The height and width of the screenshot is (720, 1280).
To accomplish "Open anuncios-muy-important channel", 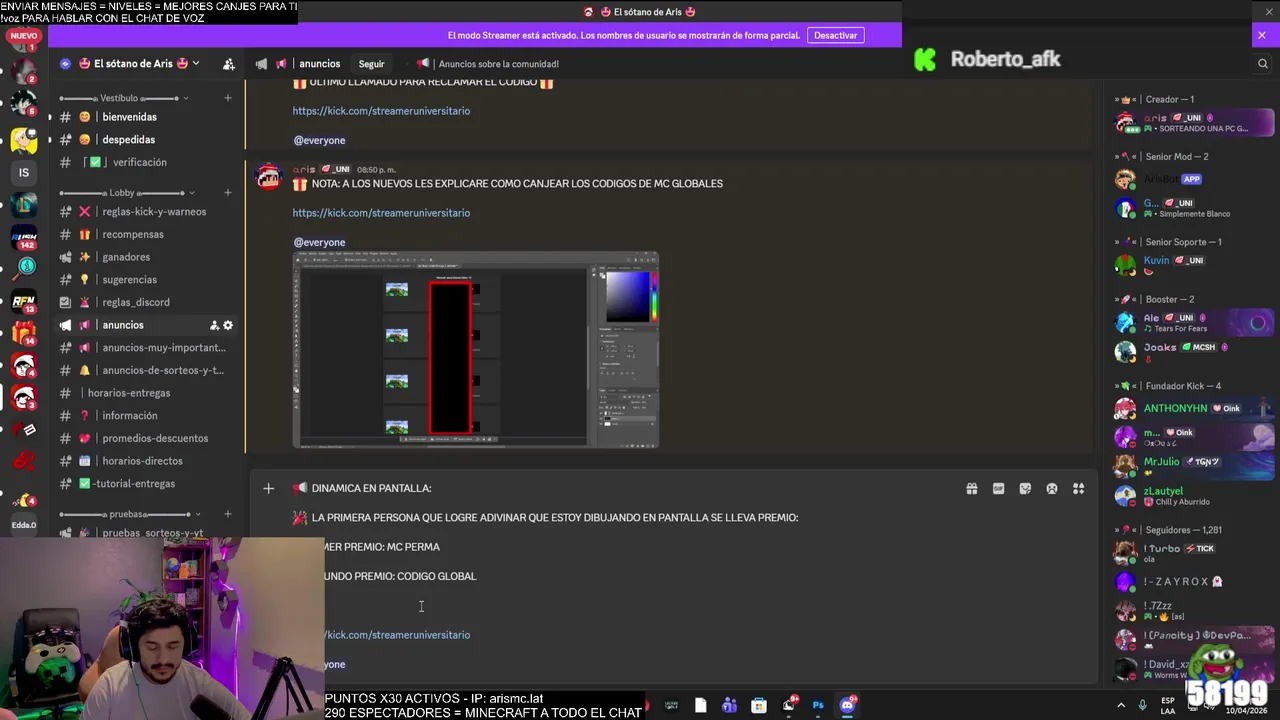I will tap(146, 348).
